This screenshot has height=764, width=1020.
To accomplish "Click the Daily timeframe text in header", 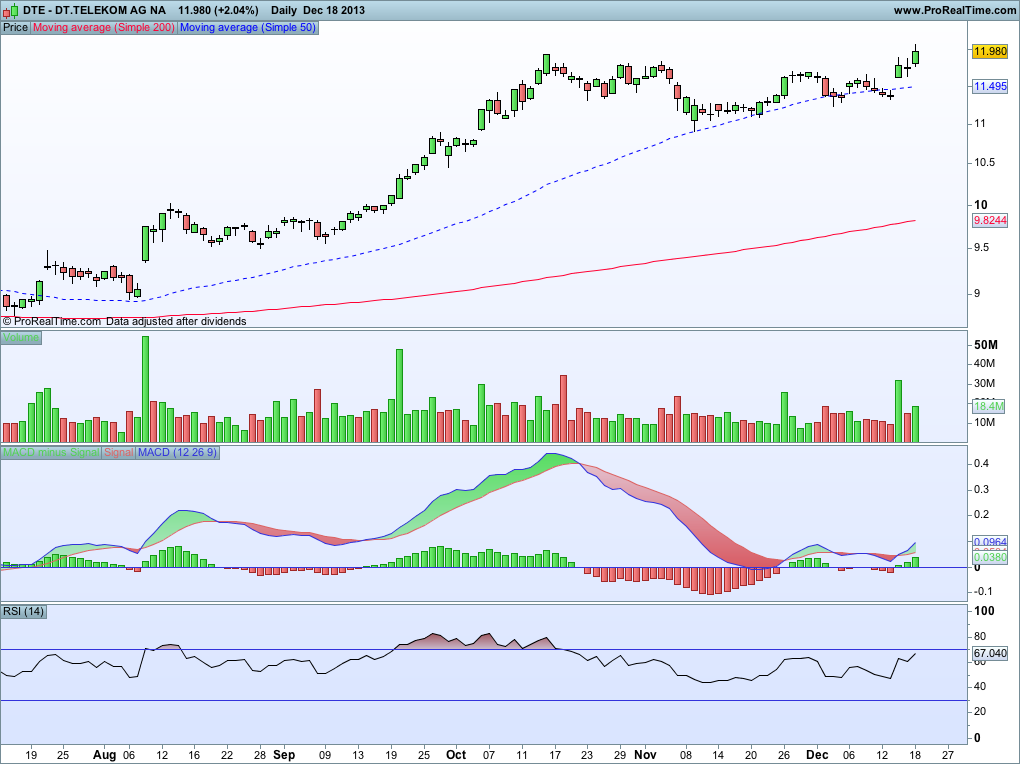I will [x=284, y=10].
